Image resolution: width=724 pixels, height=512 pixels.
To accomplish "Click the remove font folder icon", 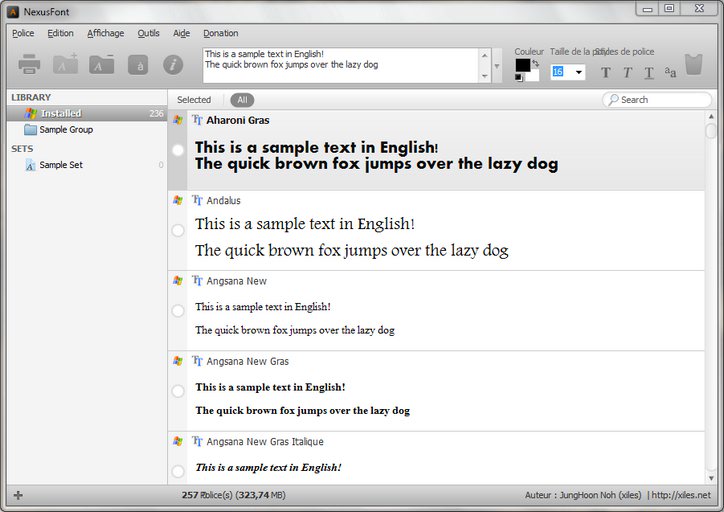I will [x=101, y=65].
